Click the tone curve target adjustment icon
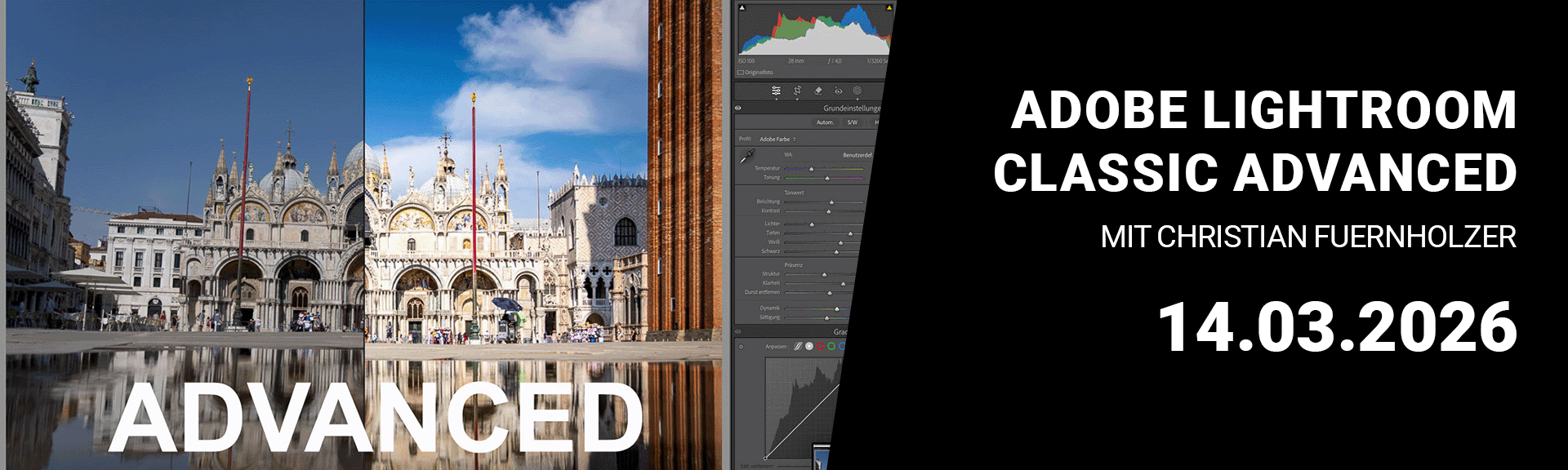Viewport: 1568px width, 470px height. point(742,348)
